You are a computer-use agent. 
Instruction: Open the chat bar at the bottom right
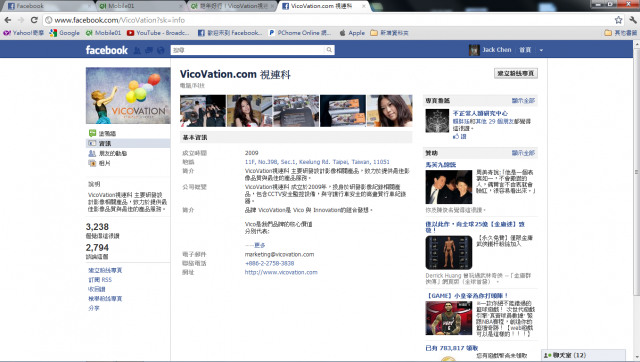(584, 355)
